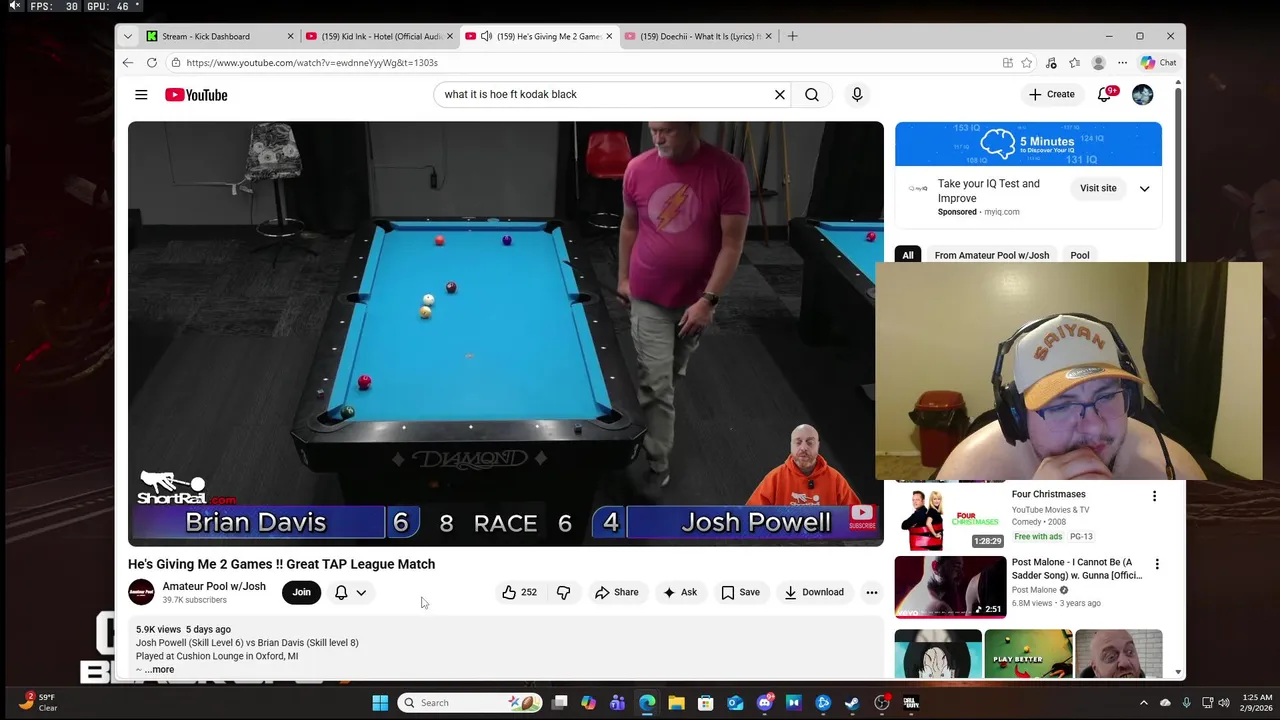Select From Amateur Pool w/Josh chip
Screen dimensions: 1280x720
click(992, 255)
